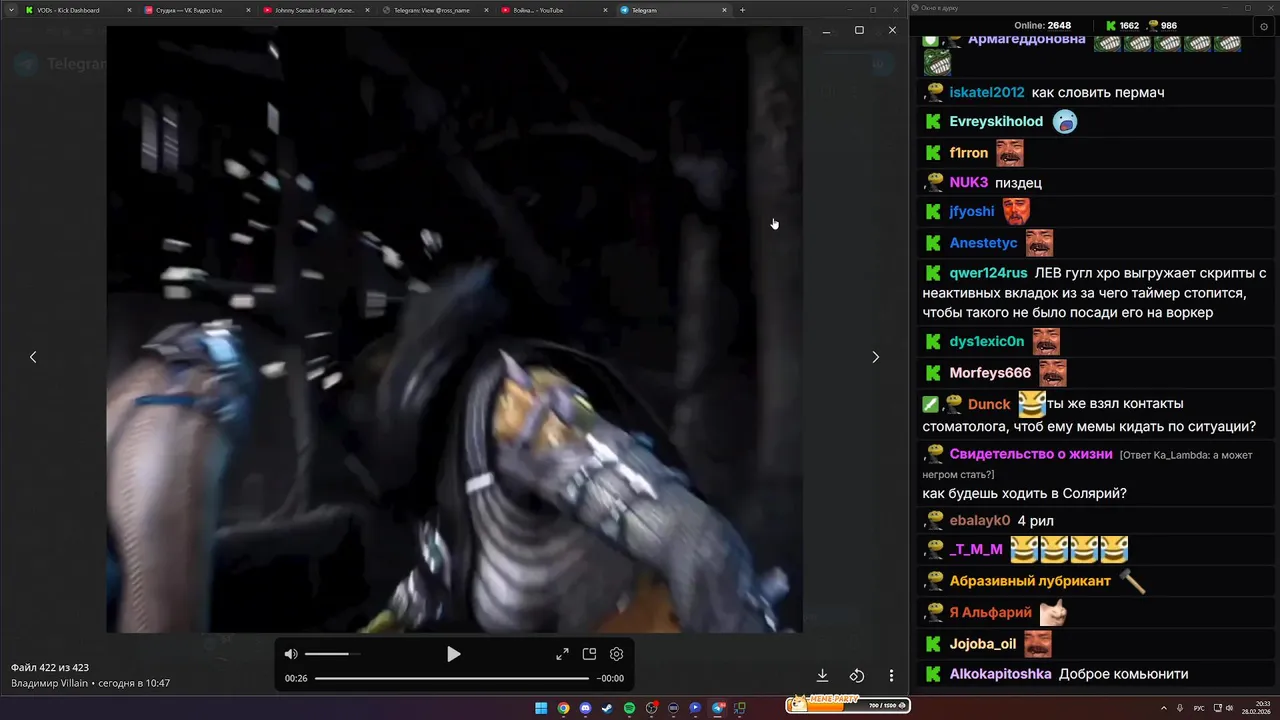Open iskatel2012 chat user profile

tap(987, 92)
